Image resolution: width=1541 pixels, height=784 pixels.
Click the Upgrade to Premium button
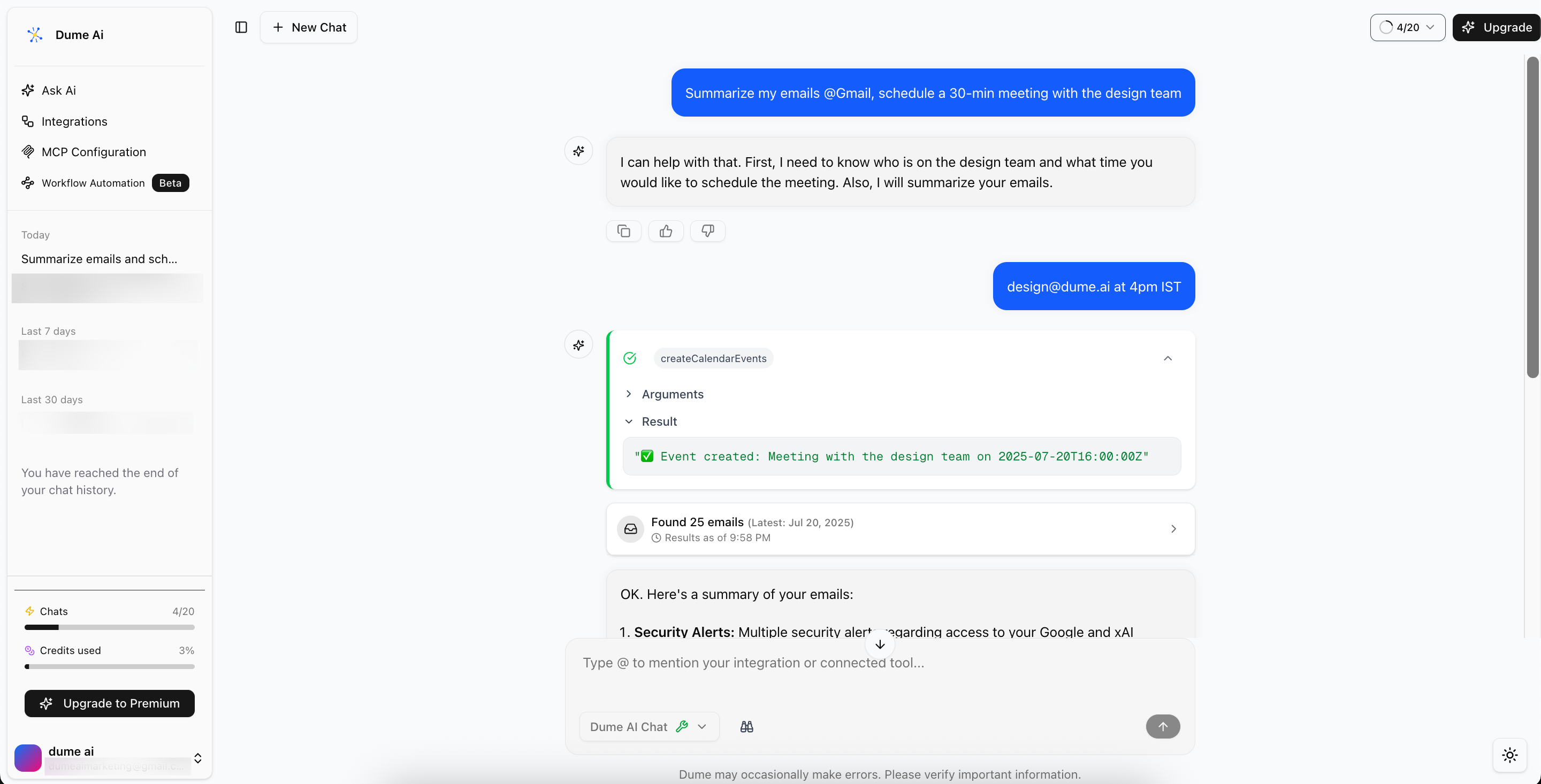(110, 703)
